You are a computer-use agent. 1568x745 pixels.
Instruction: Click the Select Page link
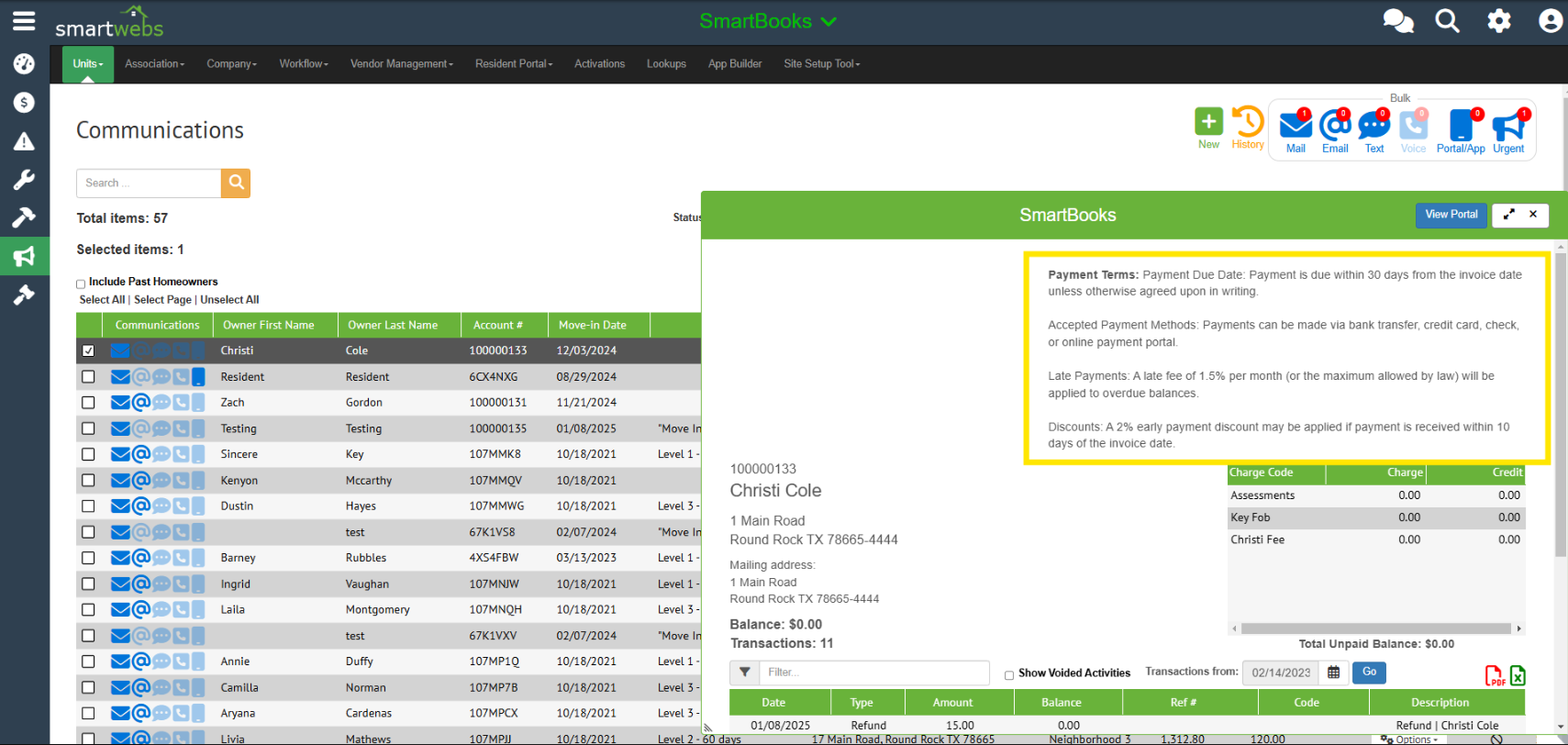click(x=162, y=300)
